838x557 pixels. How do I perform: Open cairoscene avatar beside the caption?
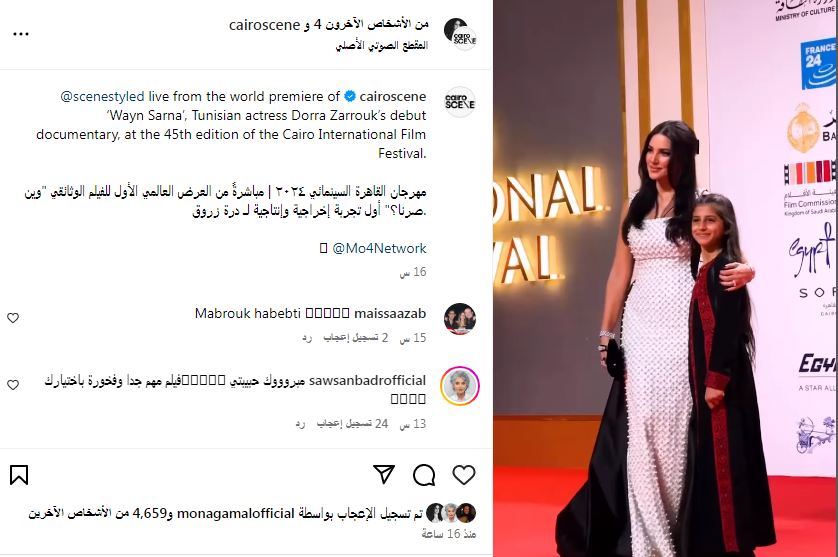(x=460, y=102)
